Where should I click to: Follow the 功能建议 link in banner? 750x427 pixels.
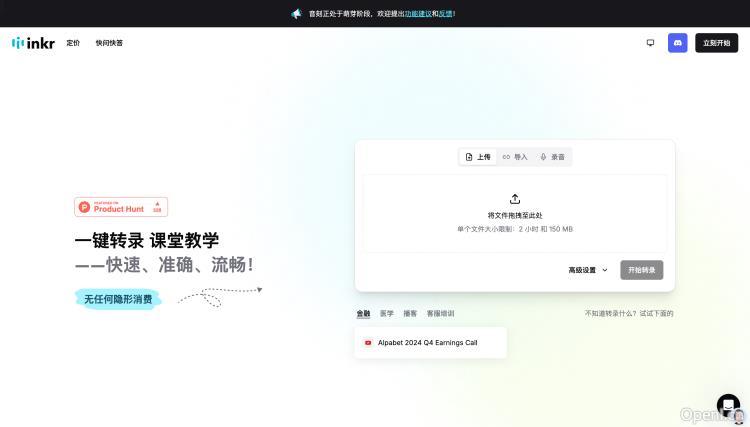click(x=418, y=14)
